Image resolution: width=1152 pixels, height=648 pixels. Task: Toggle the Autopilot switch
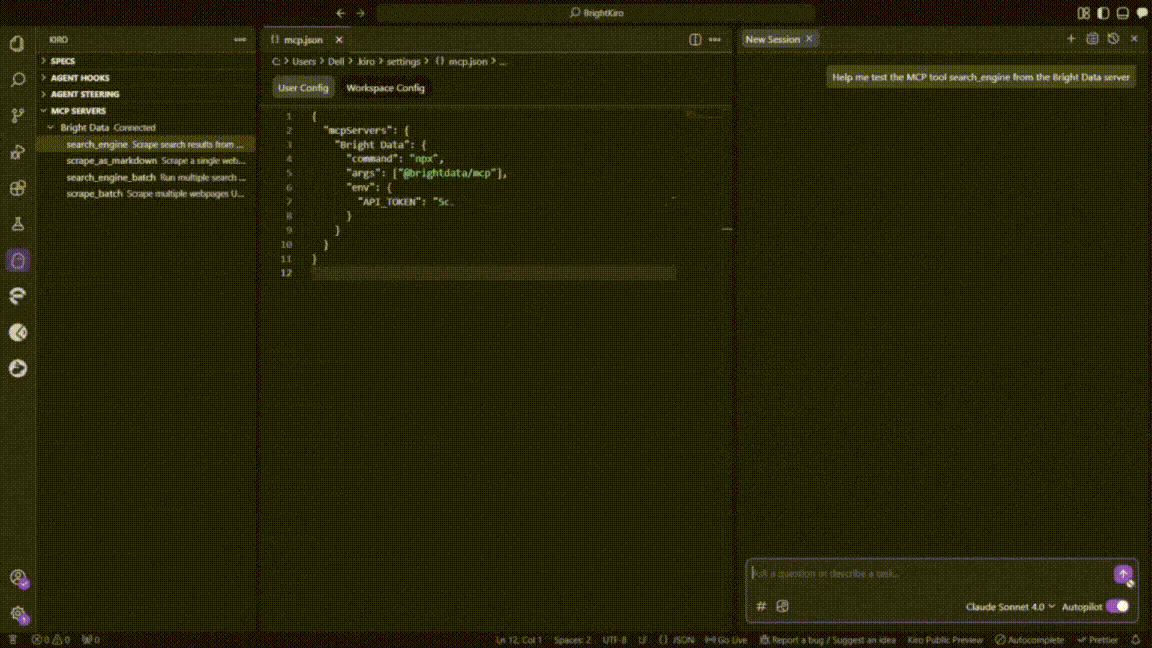[x=1117, y=606]
